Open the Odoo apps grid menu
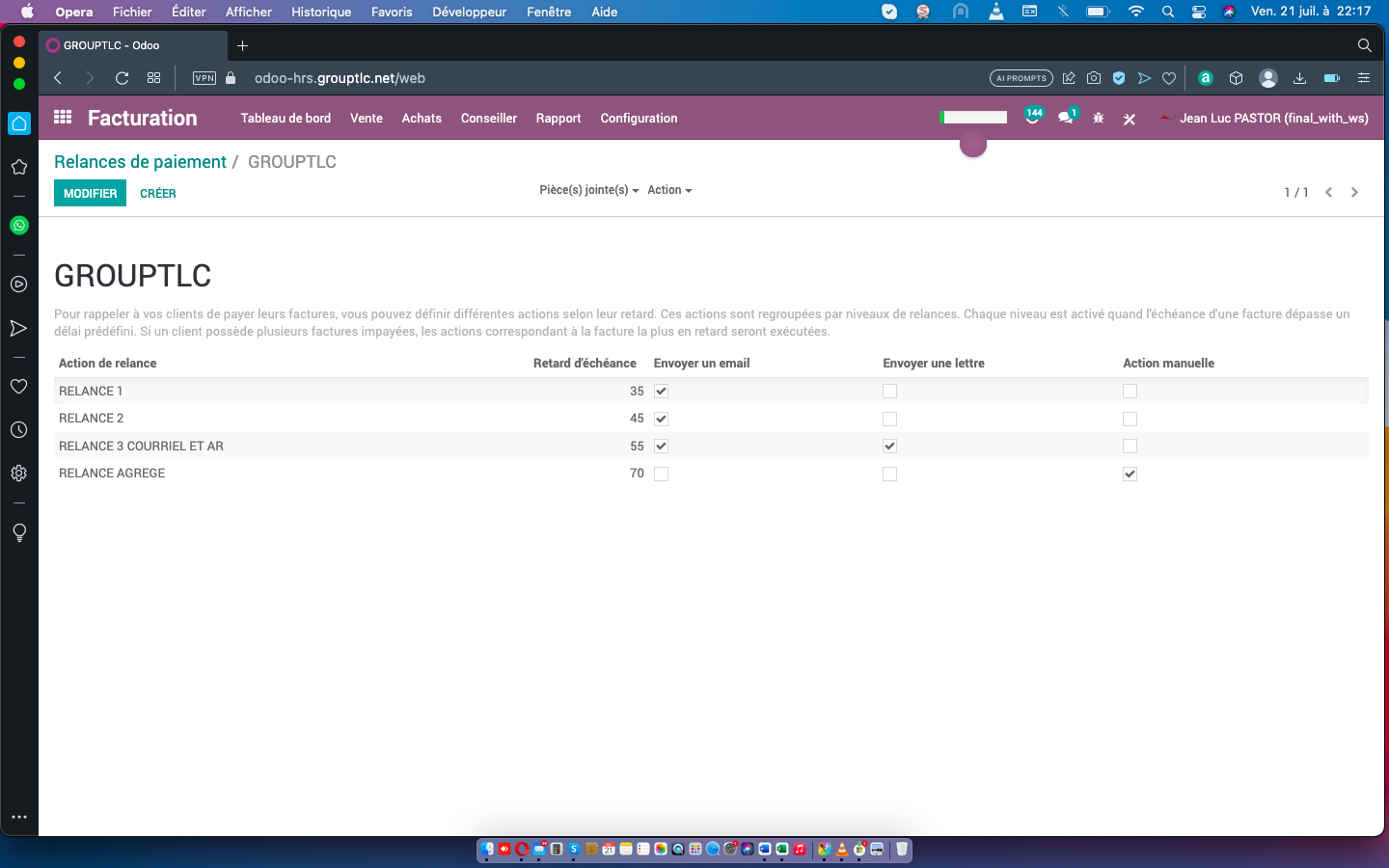The image size is (1389, 868). click(x=63, y=118)
